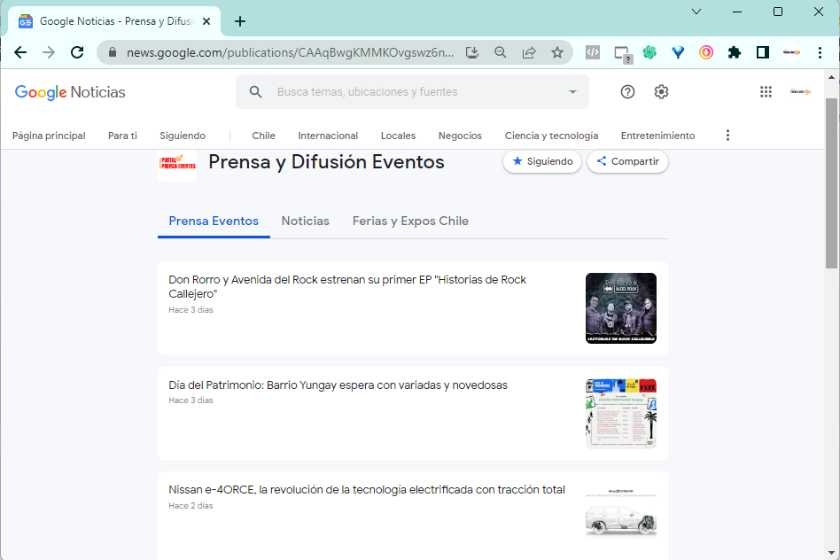Click the search magnifier icon

pyautogui.click(x=256, y=92)
